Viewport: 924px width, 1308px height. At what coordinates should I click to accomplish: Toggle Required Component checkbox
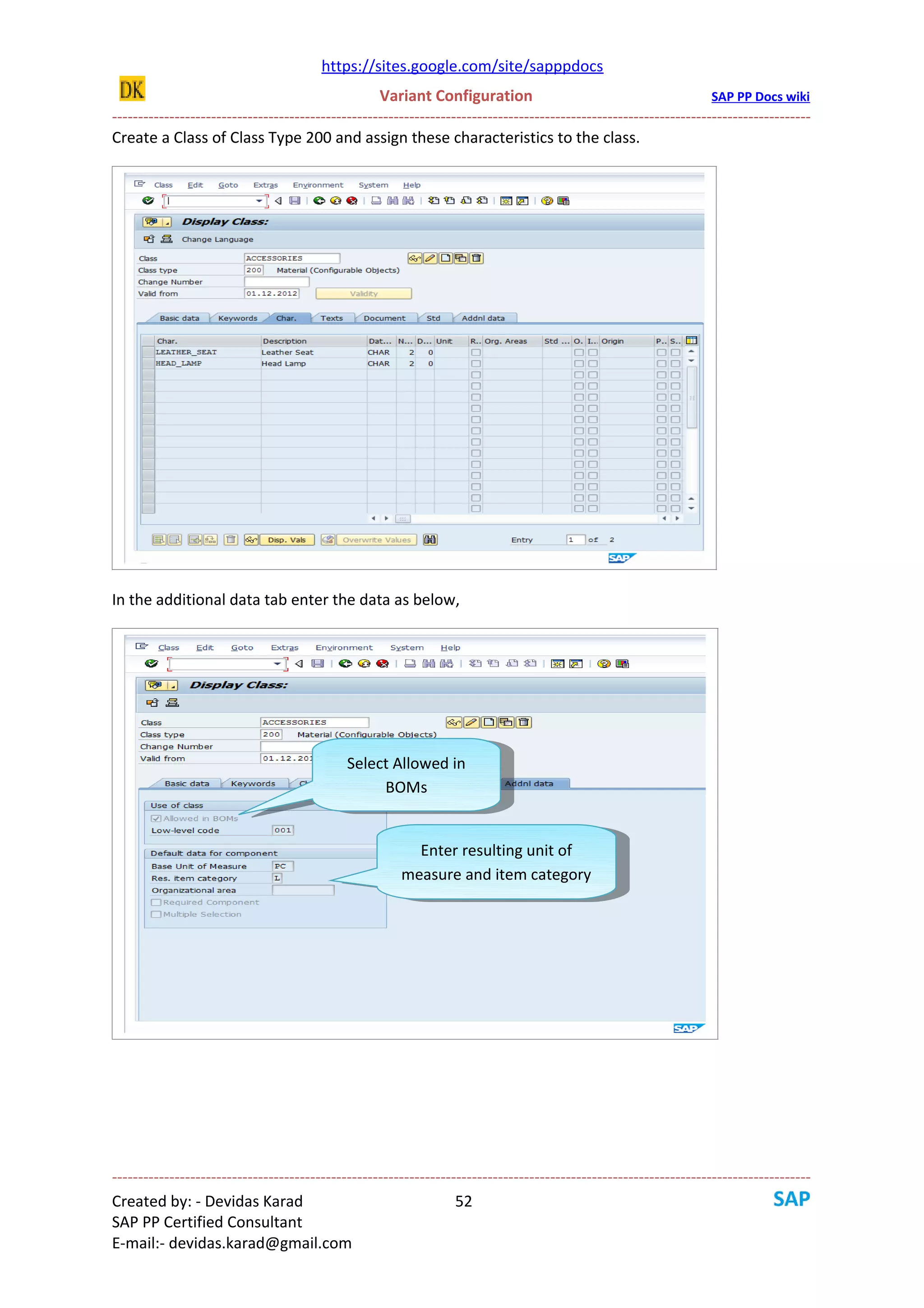[x=156, y=902]
